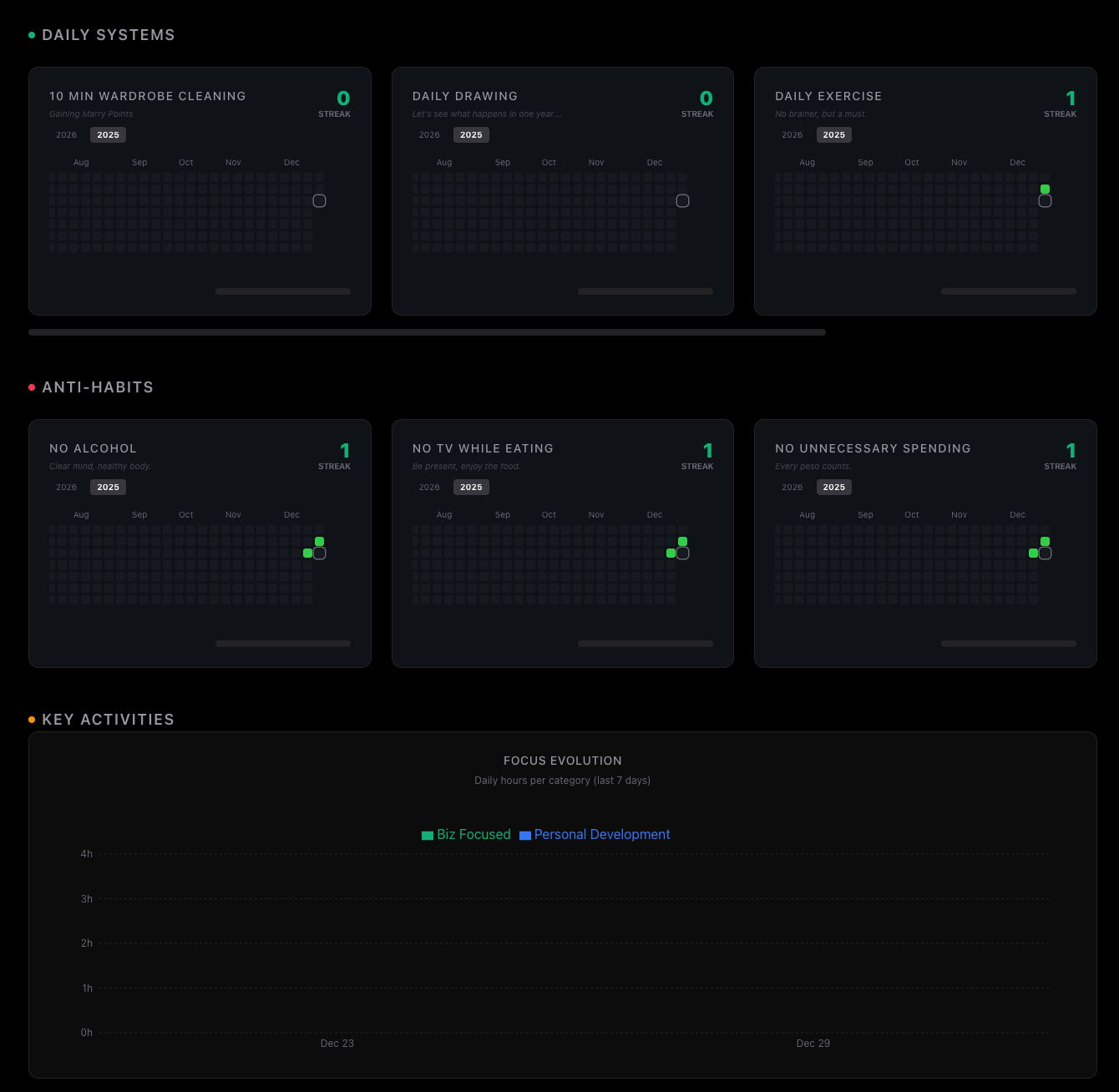
Task: Switch DAILY EXERCISE card to 2026
Action: coord(791,134)
